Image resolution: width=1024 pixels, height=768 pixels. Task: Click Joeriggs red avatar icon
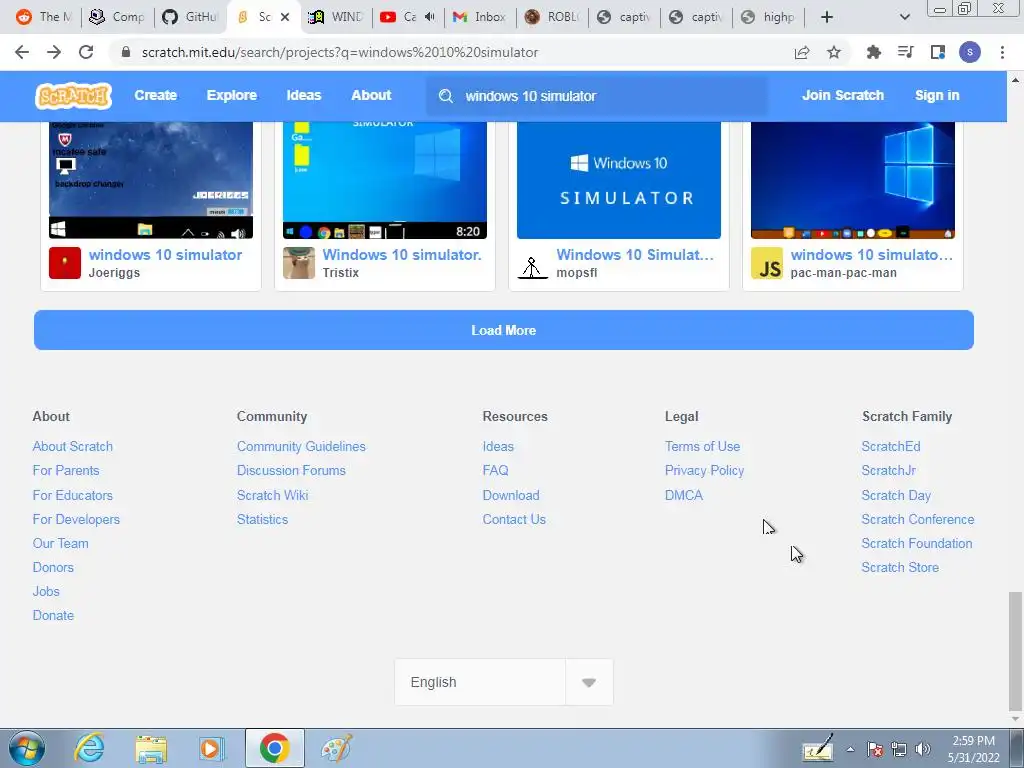coord(65,263)
